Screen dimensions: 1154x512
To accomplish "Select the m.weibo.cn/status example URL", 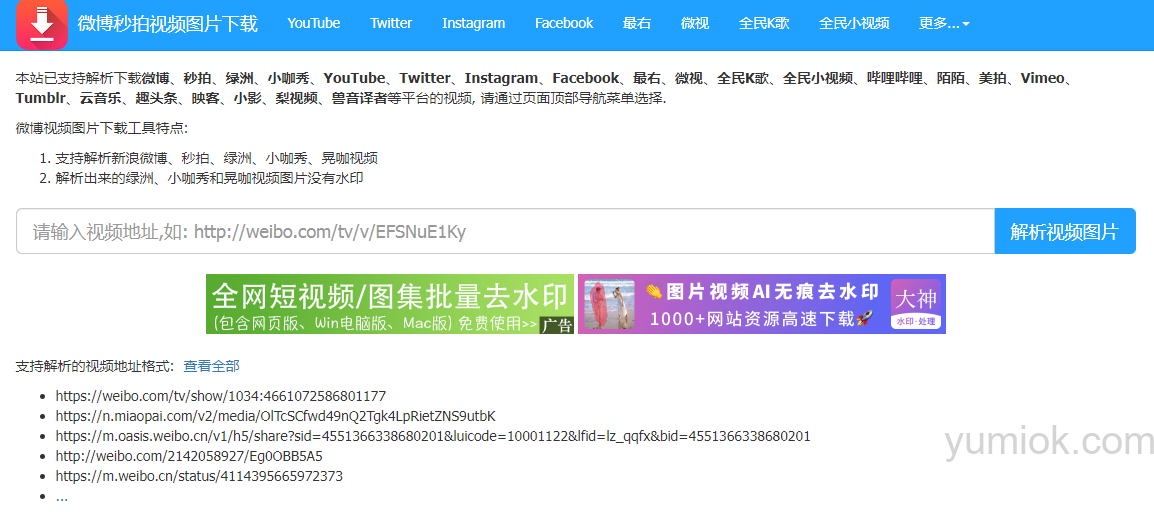I will [199, 476].
